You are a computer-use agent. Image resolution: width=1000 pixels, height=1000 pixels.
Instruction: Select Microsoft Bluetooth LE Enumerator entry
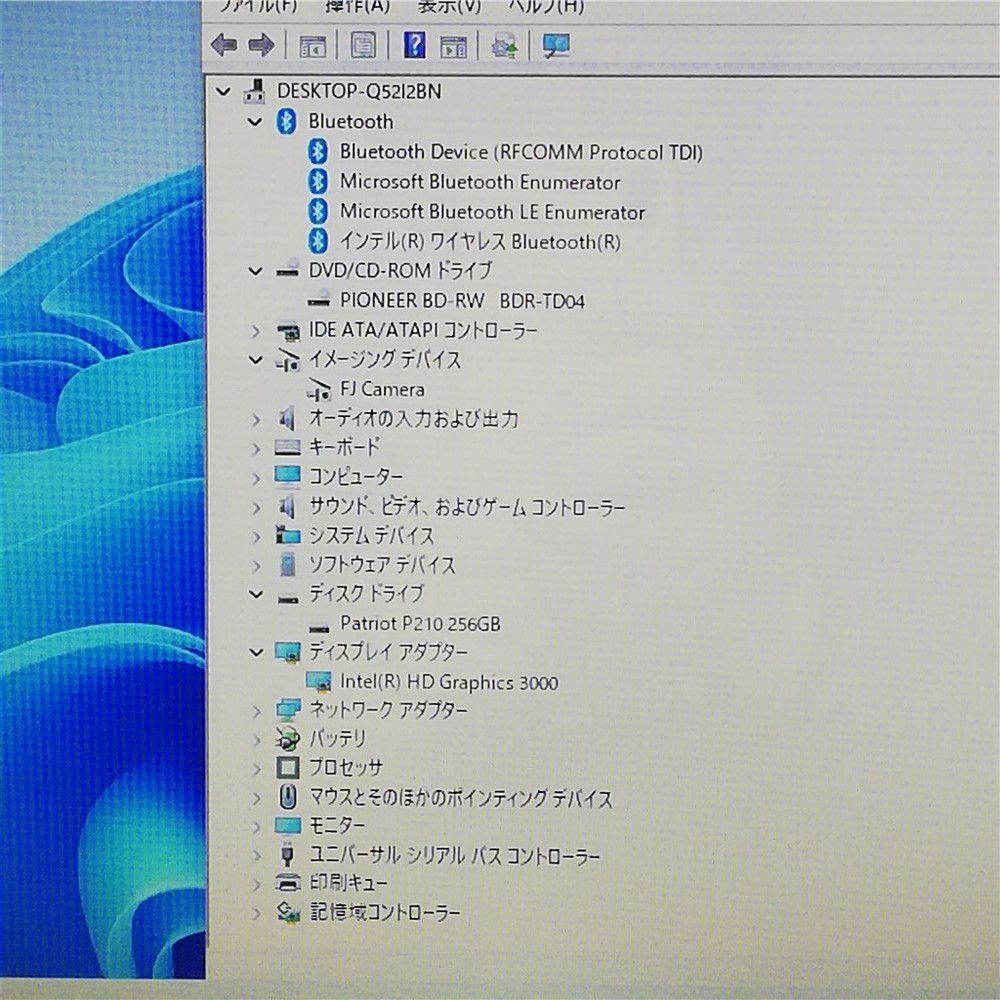[x=492, y=212]
